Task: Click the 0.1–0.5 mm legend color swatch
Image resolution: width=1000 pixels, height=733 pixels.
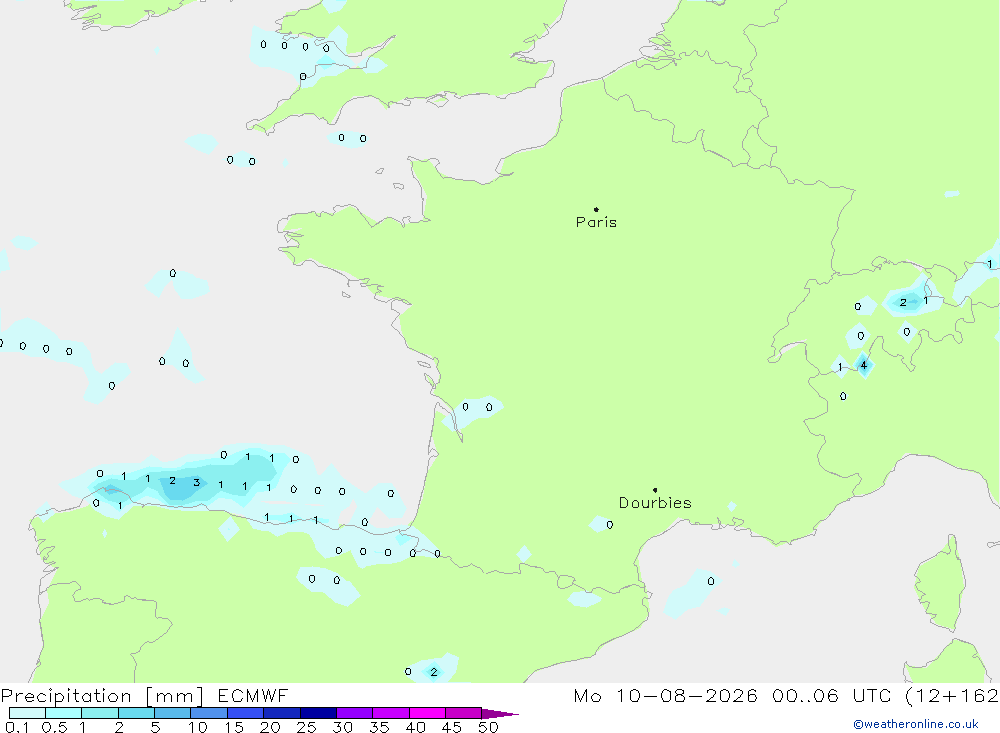Action: click(27, 713)
